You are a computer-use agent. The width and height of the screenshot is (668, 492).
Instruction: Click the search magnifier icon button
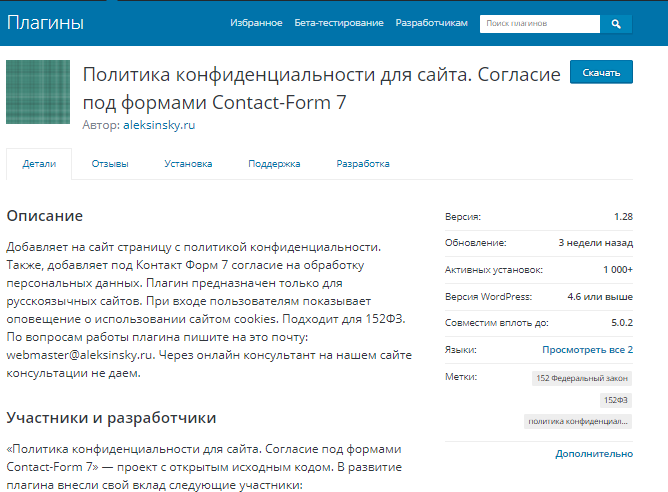click(x=616, y=24)
